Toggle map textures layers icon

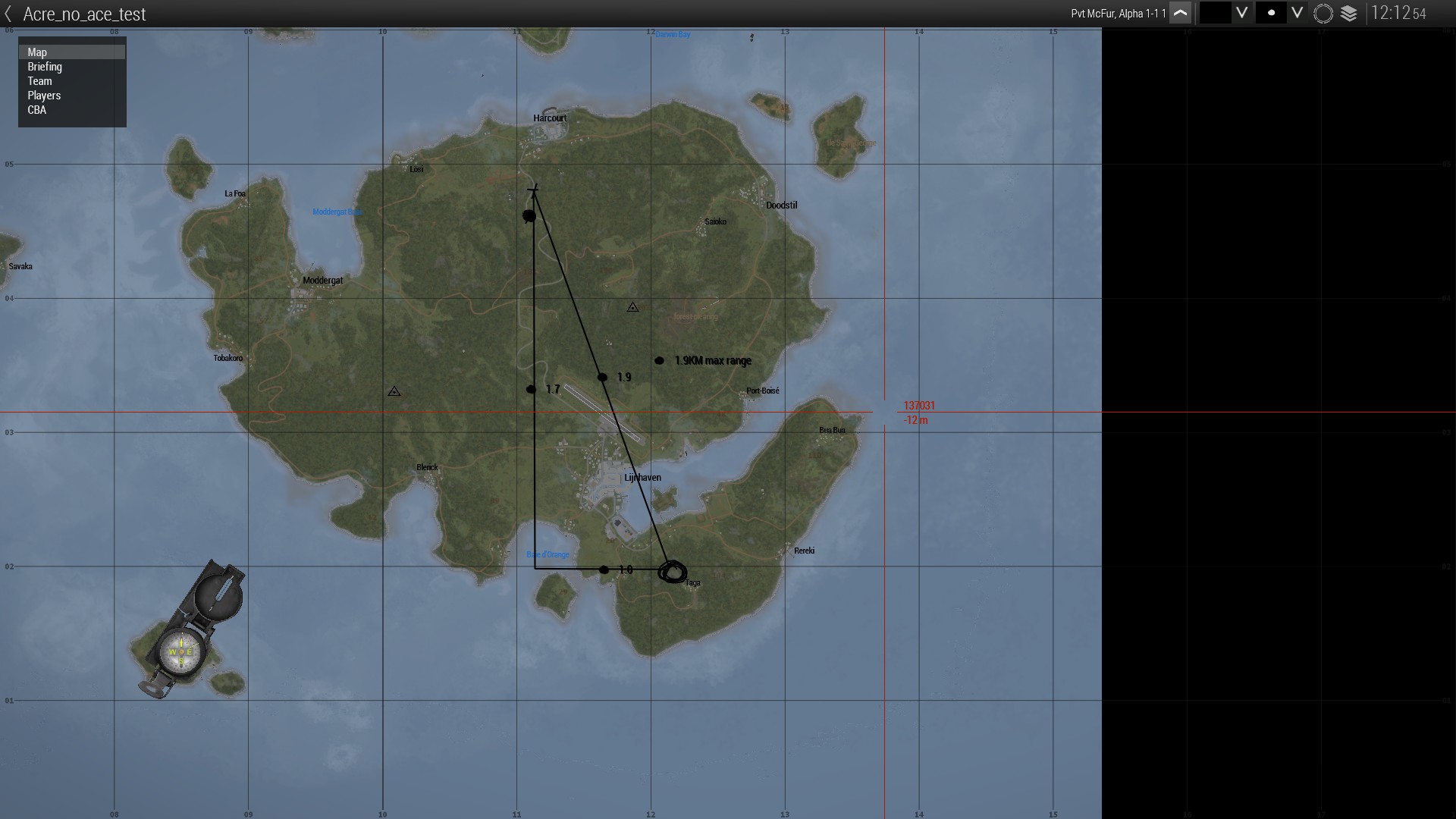pos(1349,13)
